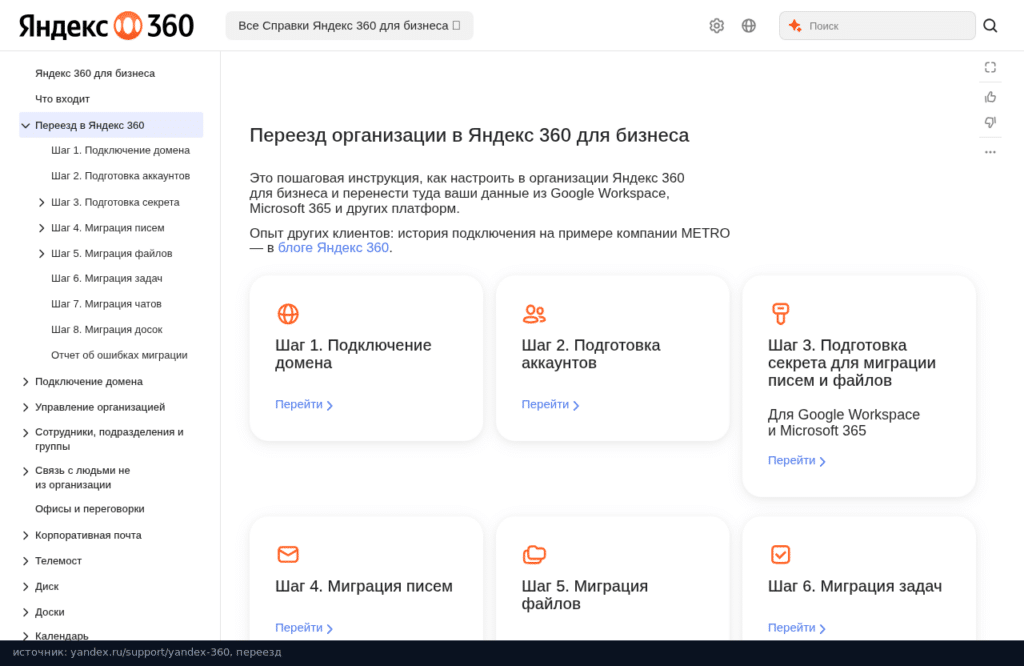
Task: Expand 'Шаг 5. Миграция файлов' chevron
Action: tap(42, 253)
